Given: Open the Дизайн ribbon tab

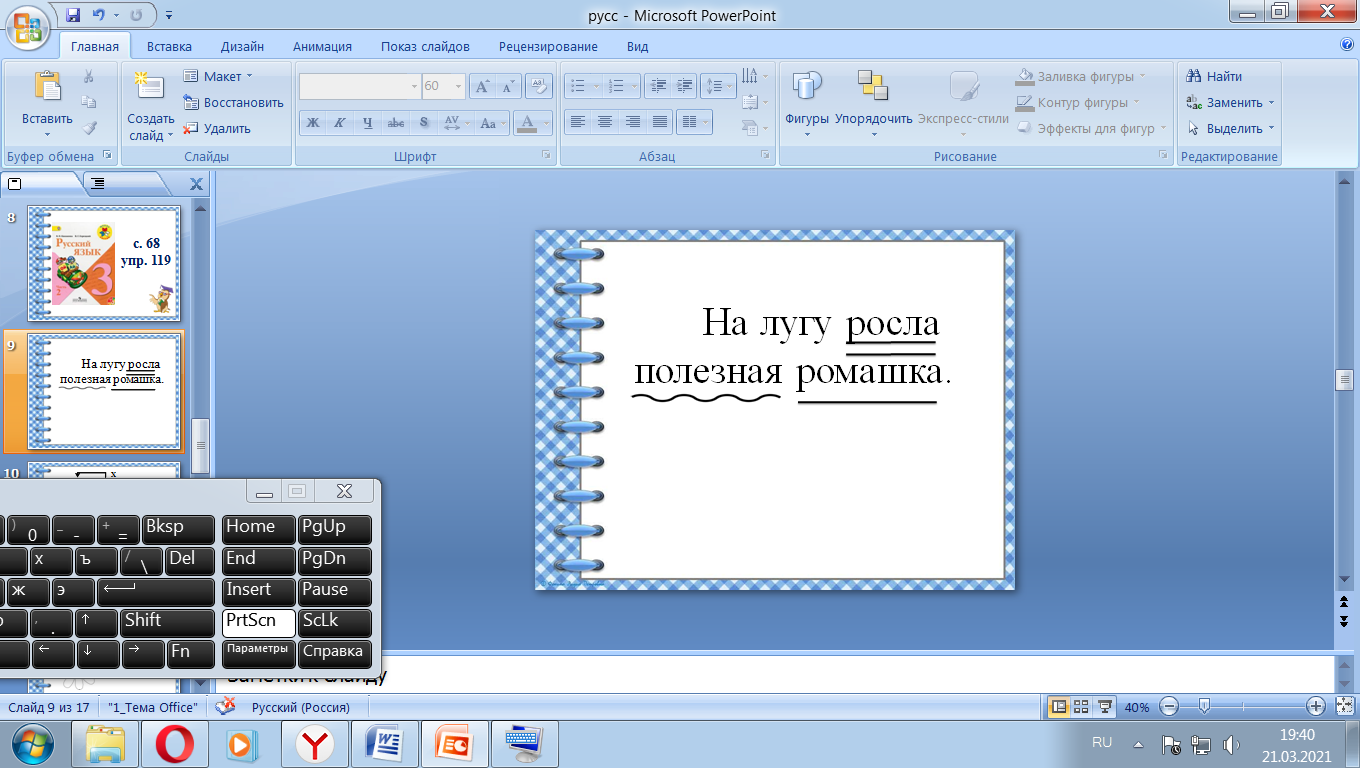Looking at the screenshot, I should [x=242, y=46].
